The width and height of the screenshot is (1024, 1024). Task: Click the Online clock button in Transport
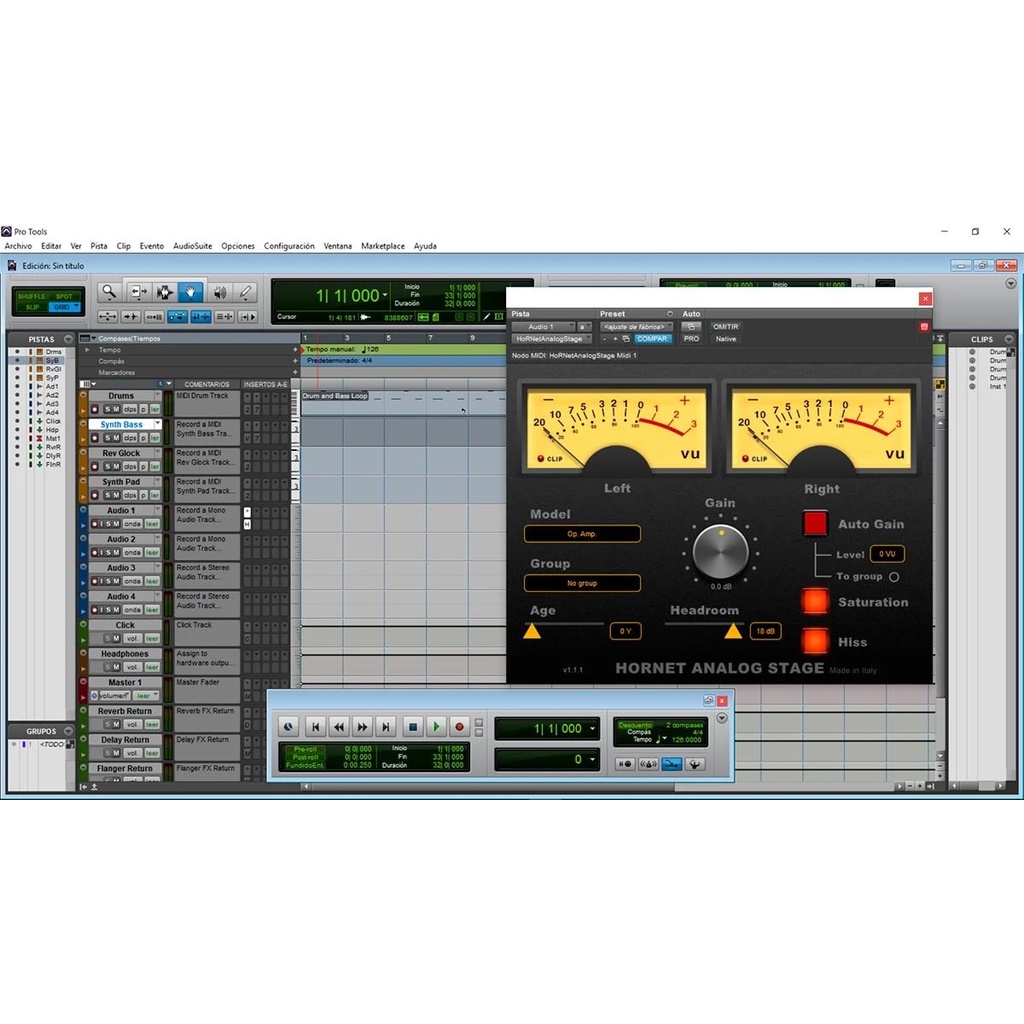[289, 726]
